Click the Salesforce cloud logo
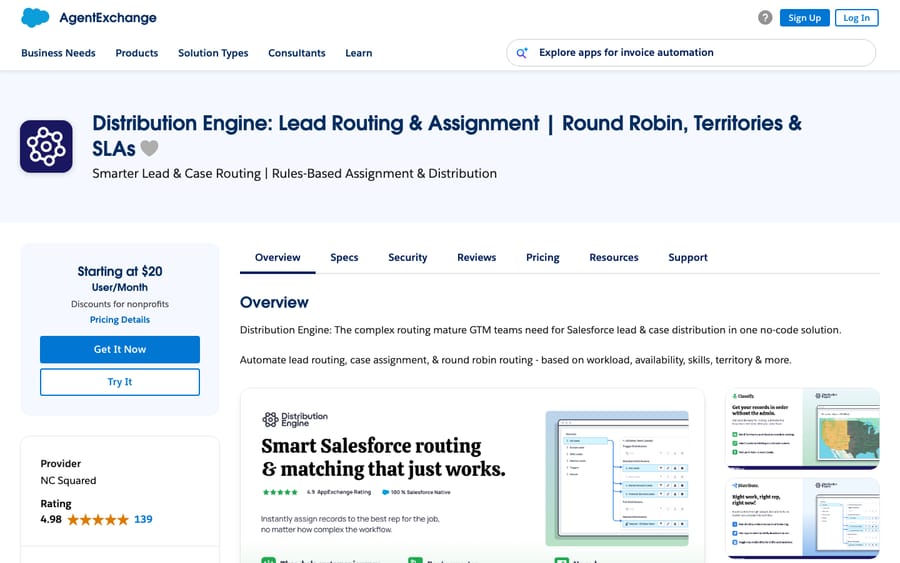 (35, 18)
